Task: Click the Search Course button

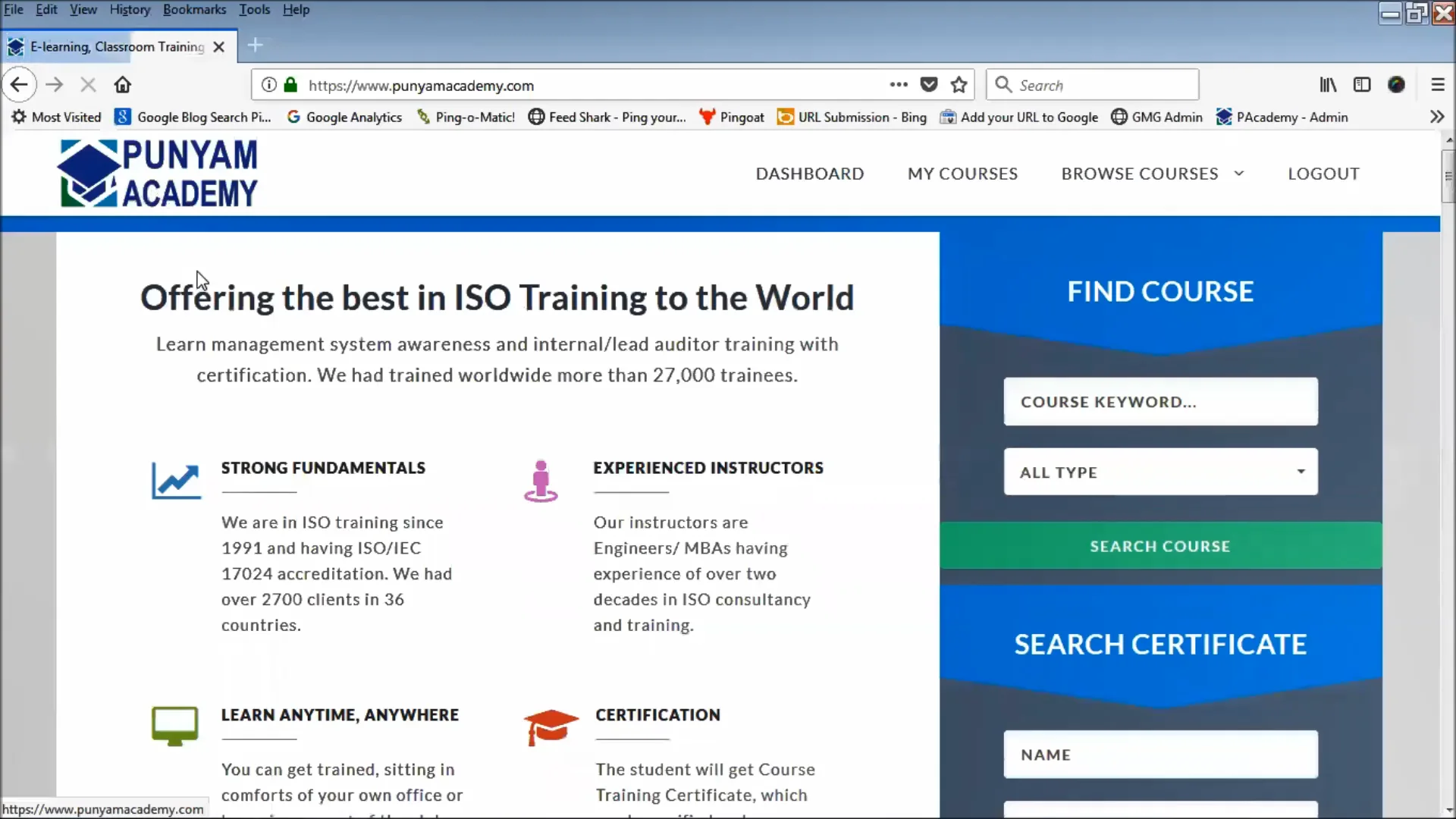Action: tap(1160, 545)
